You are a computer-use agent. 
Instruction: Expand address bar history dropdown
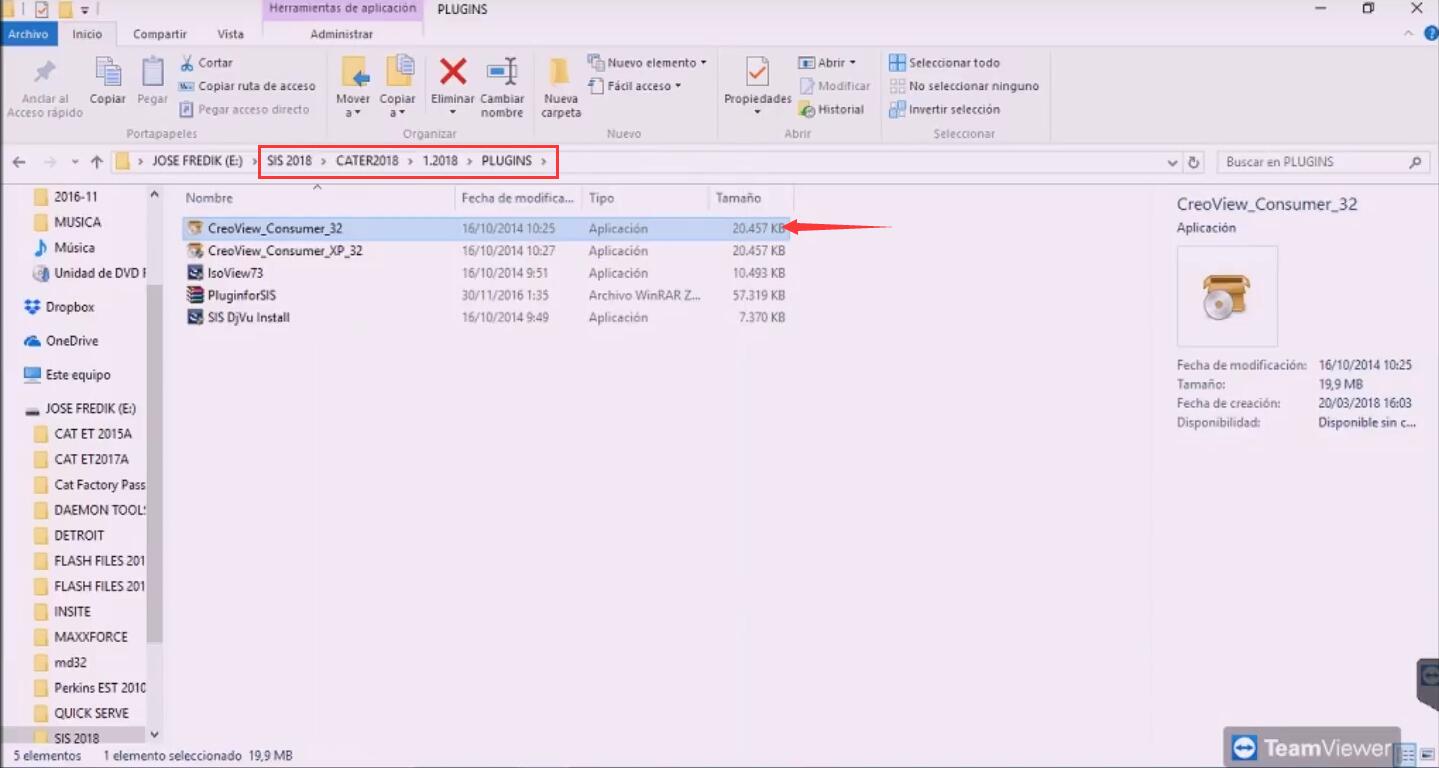[x=1173, y=162]
